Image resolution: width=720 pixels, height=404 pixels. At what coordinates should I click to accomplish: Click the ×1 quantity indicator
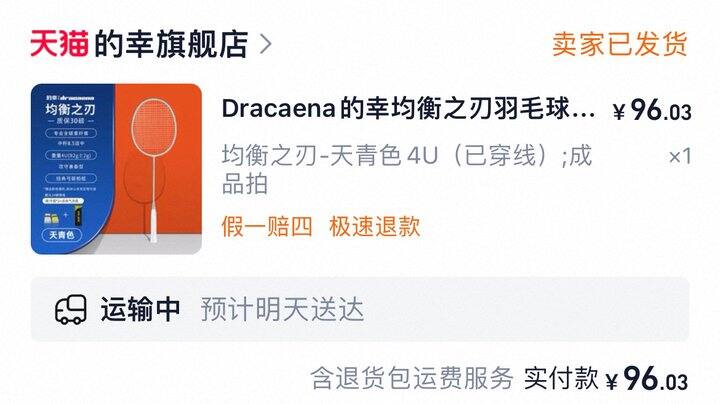click(x=680, y=157)
